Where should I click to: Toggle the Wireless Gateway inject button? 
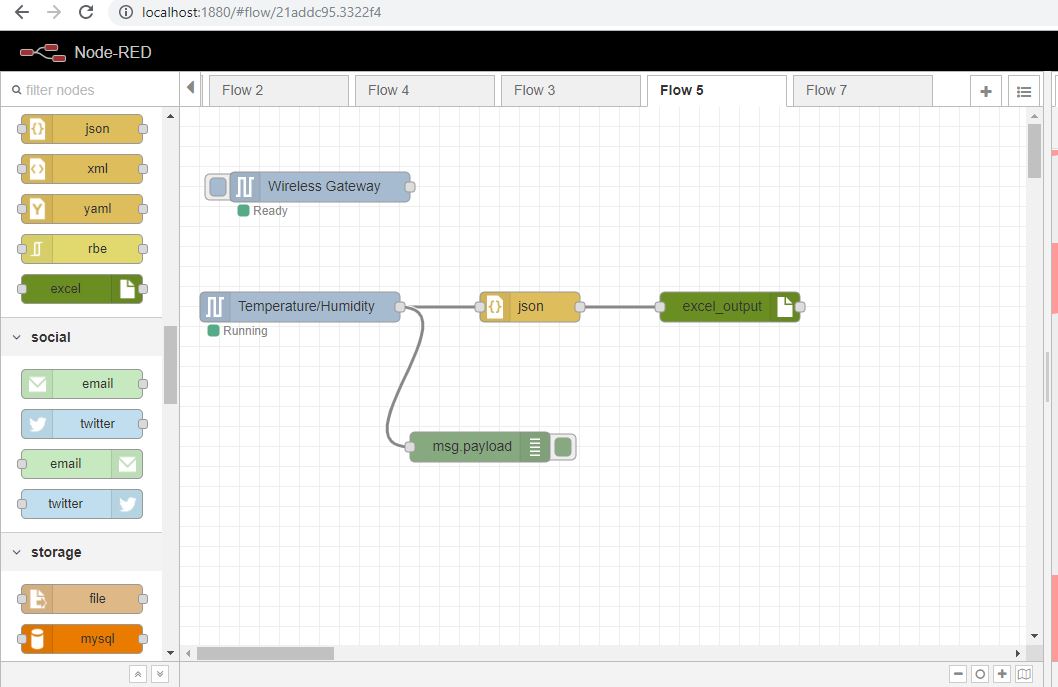pyautogui.click(x=218, y=187)
